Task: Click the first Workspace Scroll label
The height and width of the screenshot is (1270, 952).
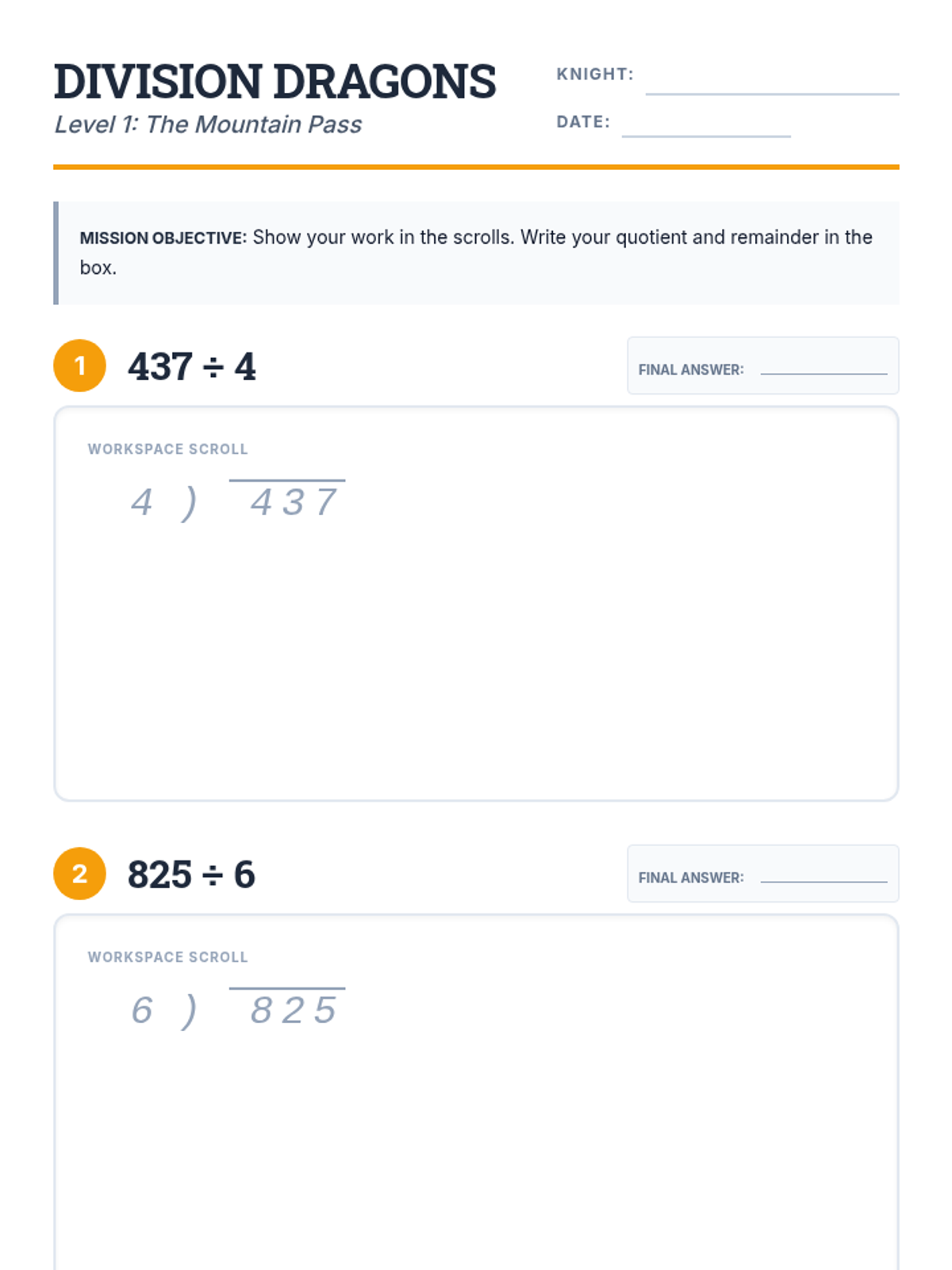Action: point(167,449)
